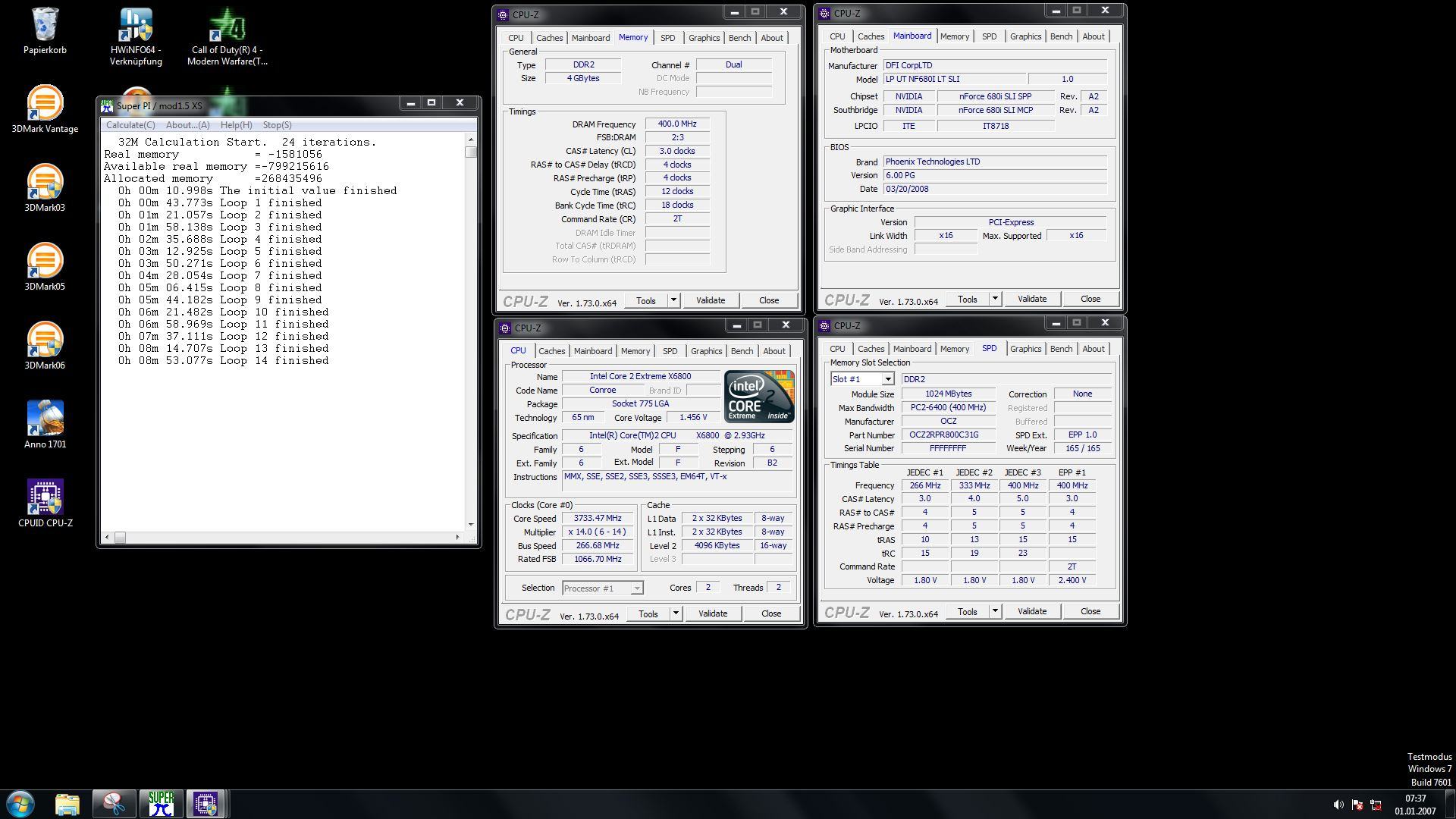Open the CPUID CPU-Z desktop shortcut

tap(45, 500)
